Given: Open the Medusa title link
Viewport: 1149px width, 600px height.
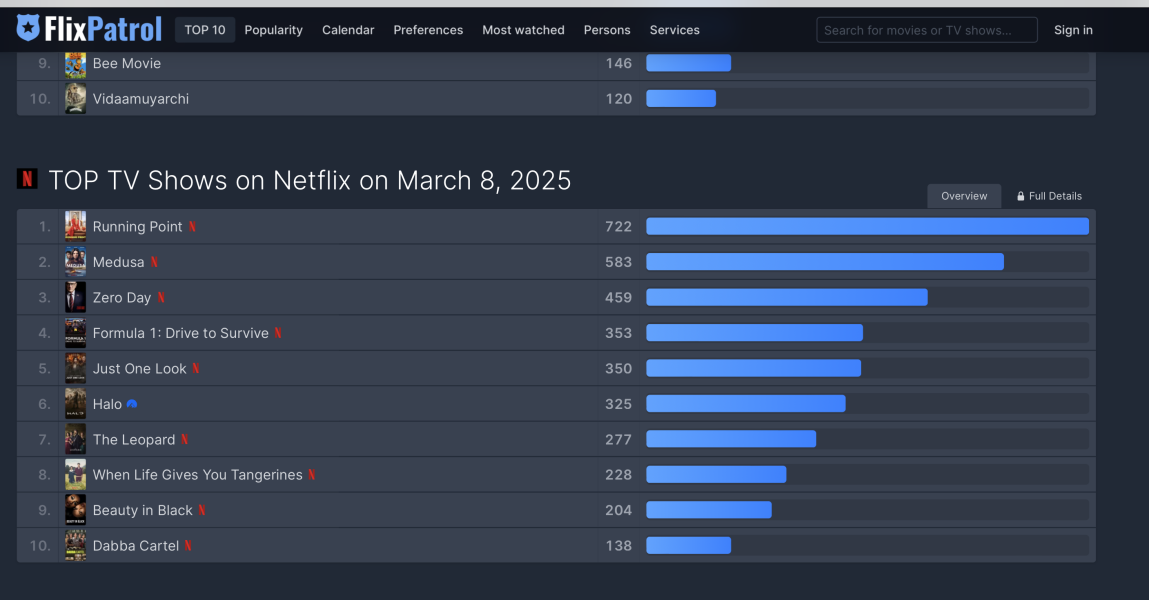Looking at the screenshot, I should coord(118,262).
